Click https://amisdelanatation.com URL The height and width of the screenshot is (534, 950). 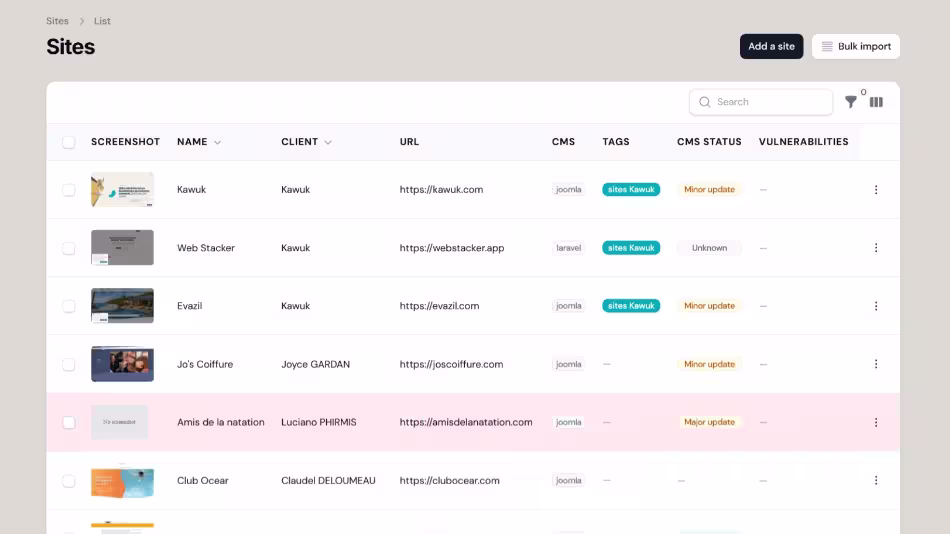pyautogui.click(x=466, y=422)
